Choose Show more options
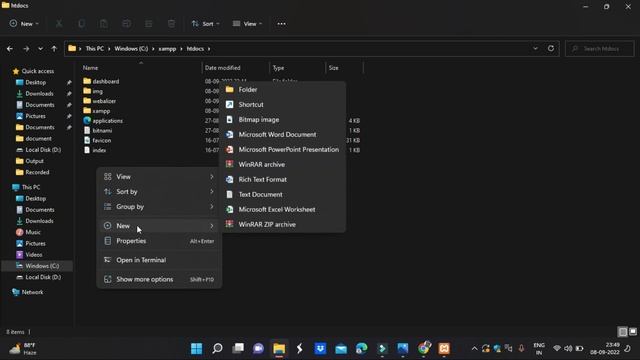 [159, 279]
